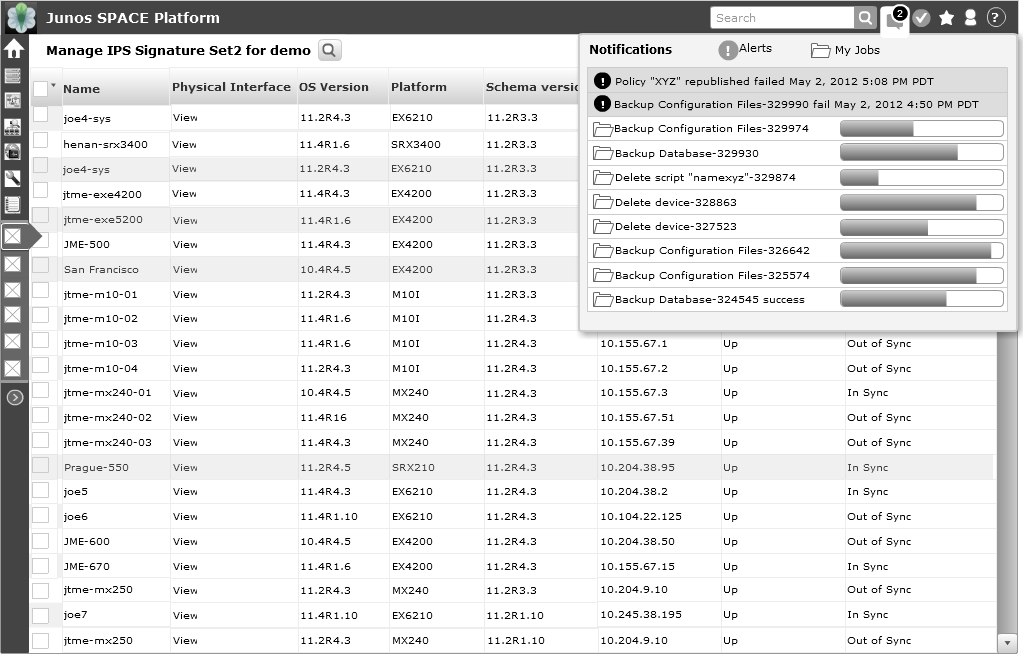The height and width of the screenshot is (654, 1023).
Task: Click the progress bar for Delete script namexyz-329874
Action: point(921,178)
